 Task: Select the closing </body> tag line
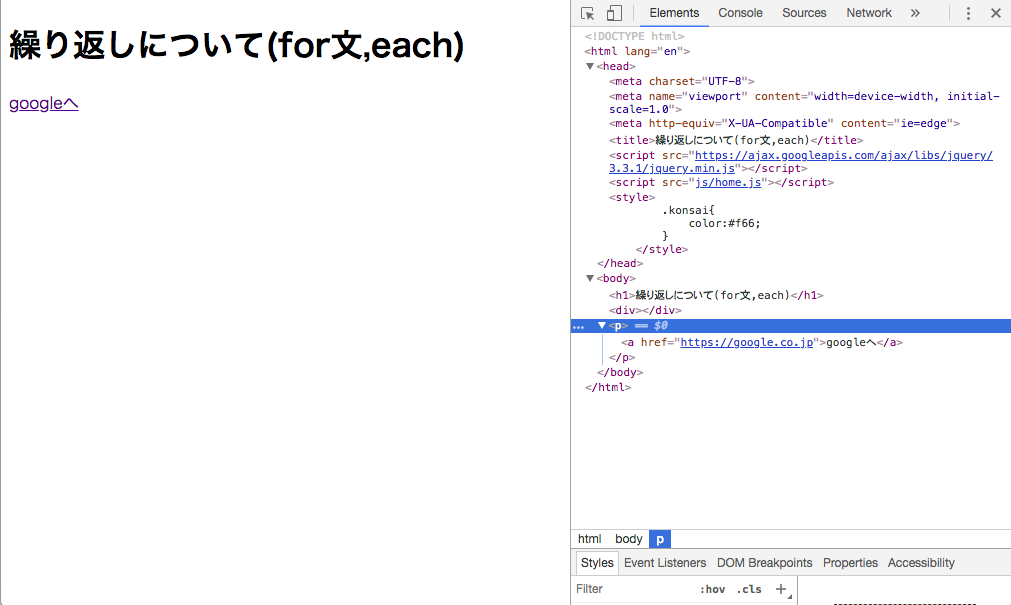pos(620,372)
